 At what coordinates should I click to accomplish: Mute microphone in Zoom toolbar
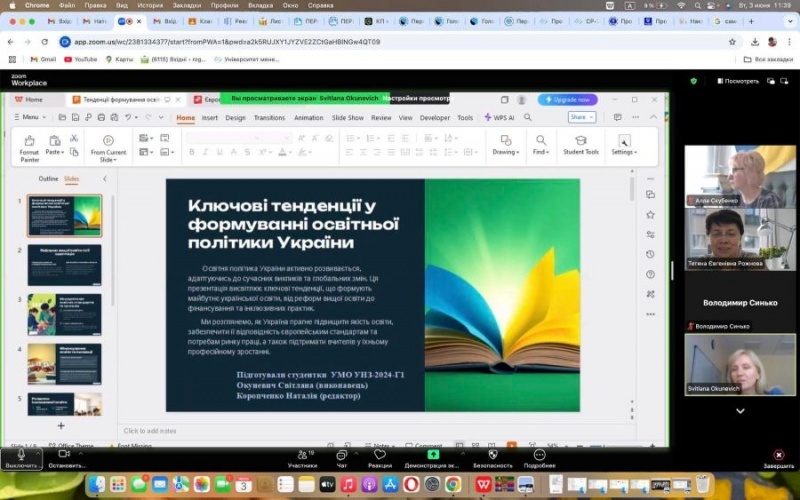click(20, 454)
